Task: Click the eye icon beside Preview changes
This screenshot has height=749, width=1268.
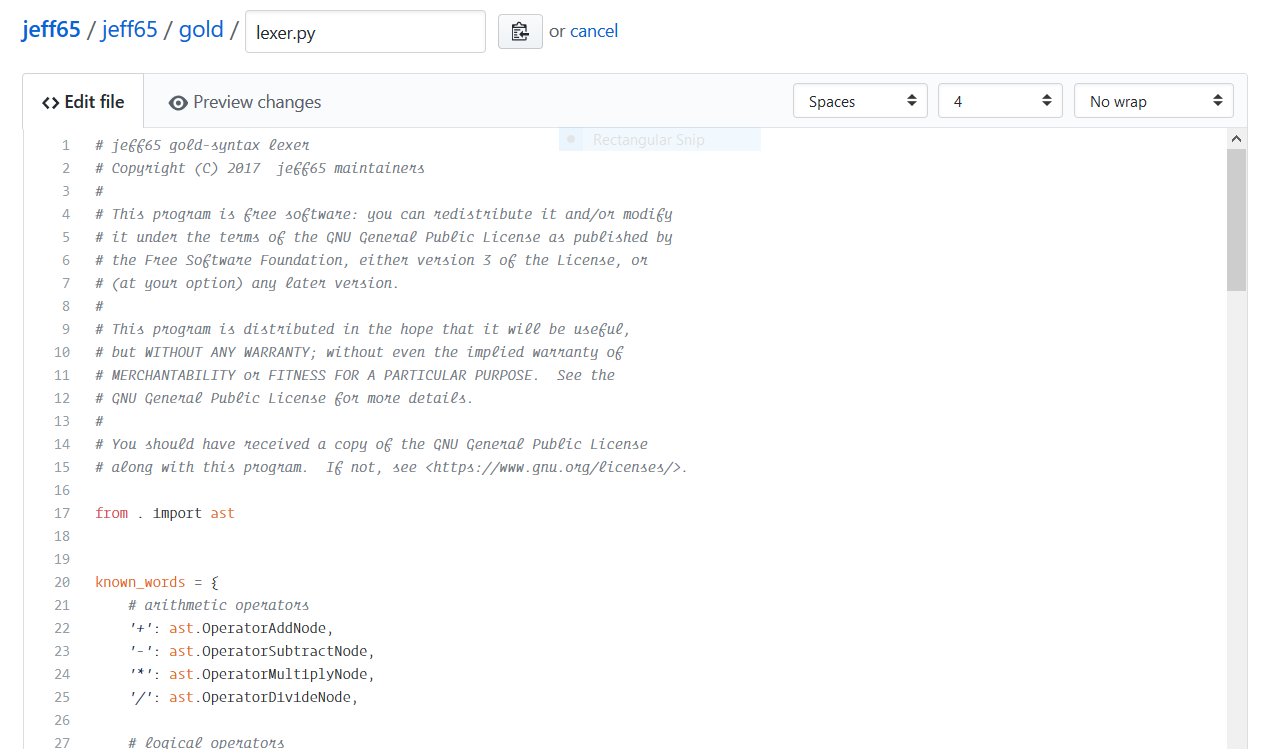Action: coord(178,103)
